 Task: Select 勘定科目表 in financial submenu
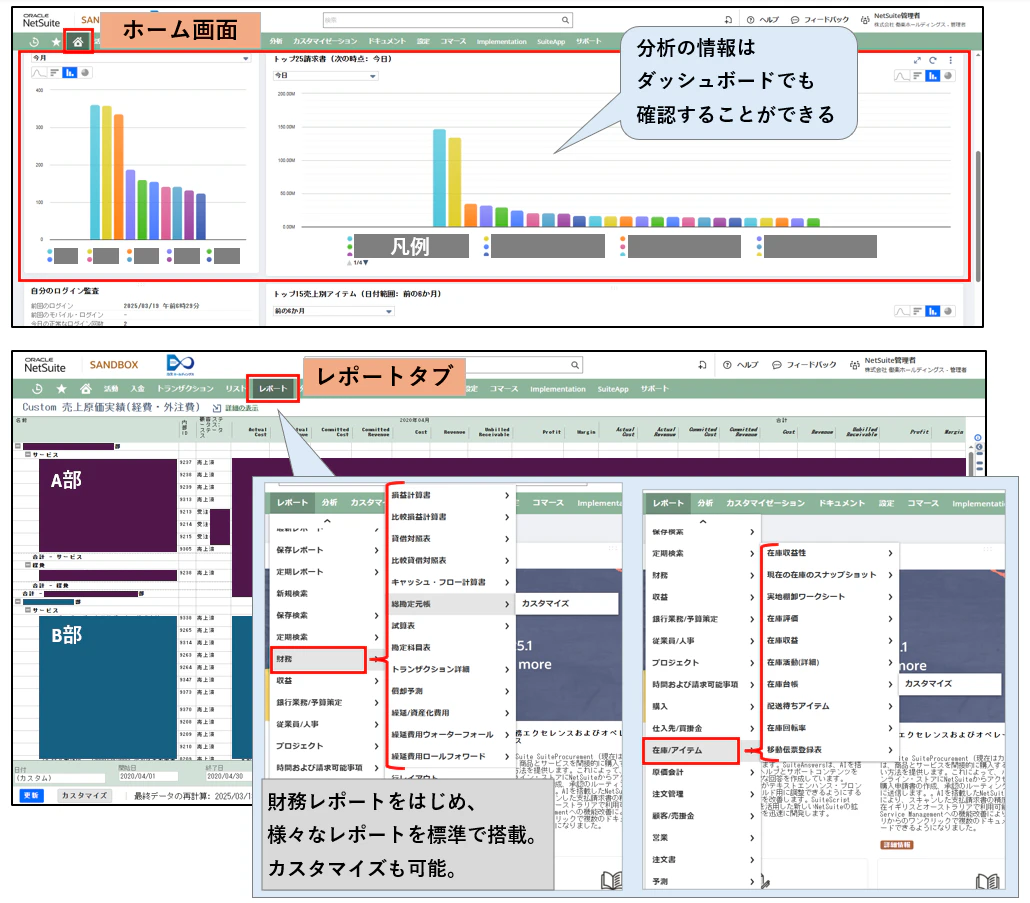point(411,648)
